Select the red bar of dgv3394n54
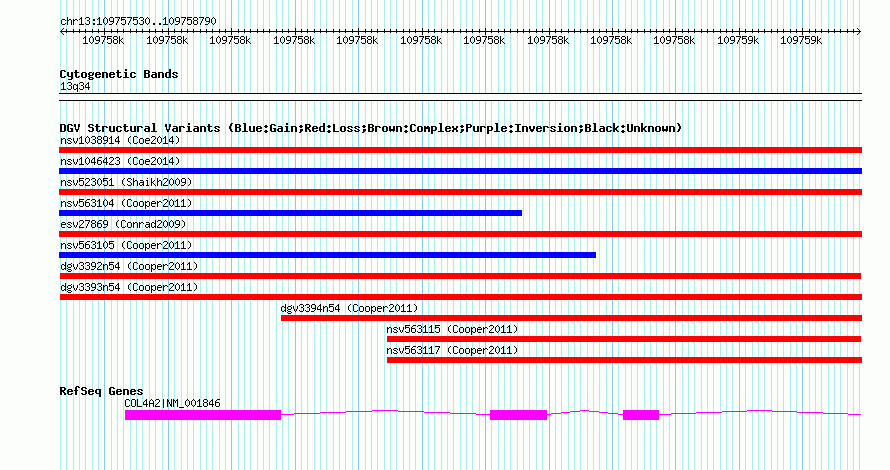This screenshot has width=890, height=470. tap(572, 318)
